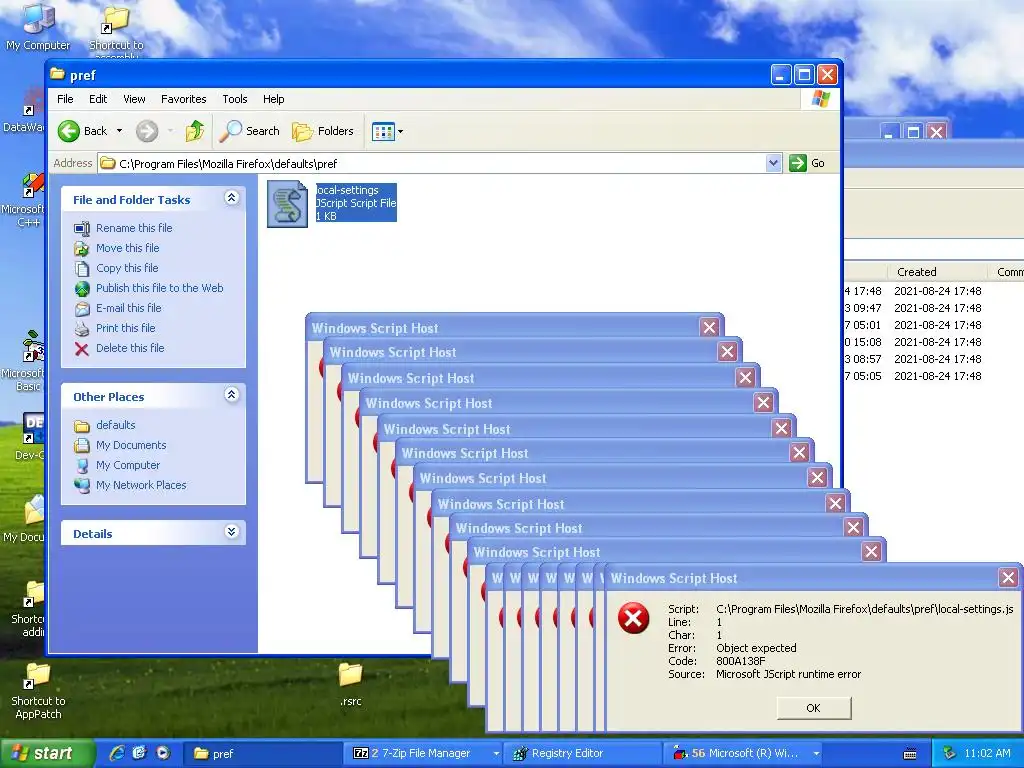The height and width of the screenshot is (768, 1024).
Task: Open My Network Places link
Action: coord(141,485)
